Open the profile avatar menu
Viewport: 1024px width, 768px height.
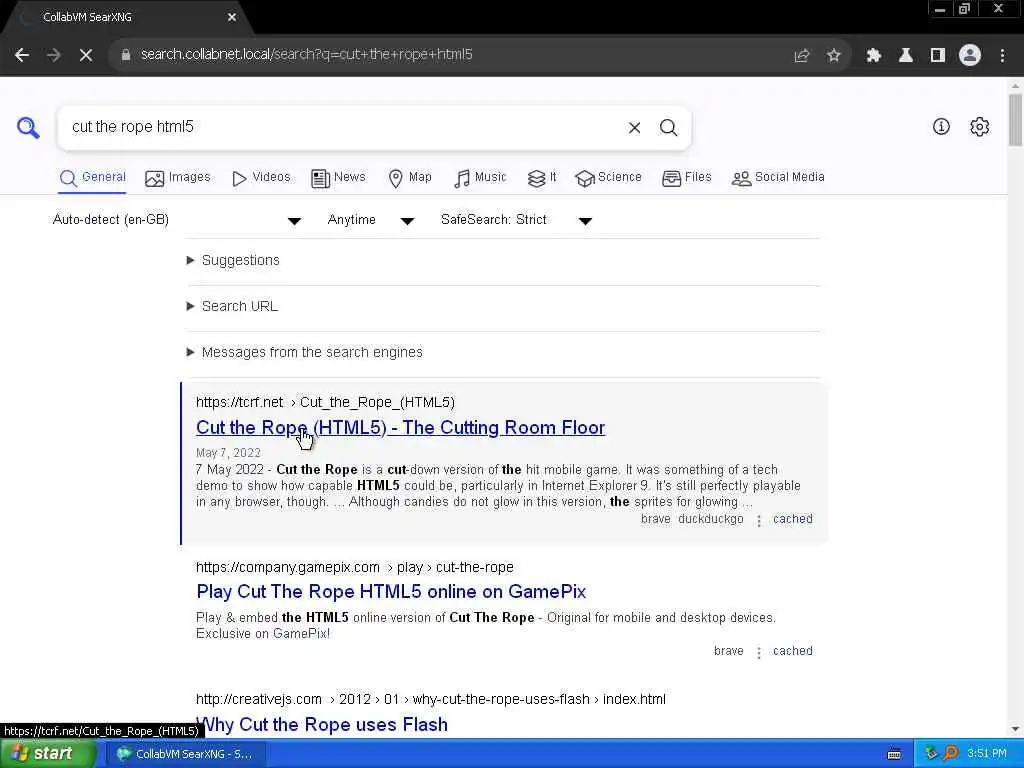970,56
